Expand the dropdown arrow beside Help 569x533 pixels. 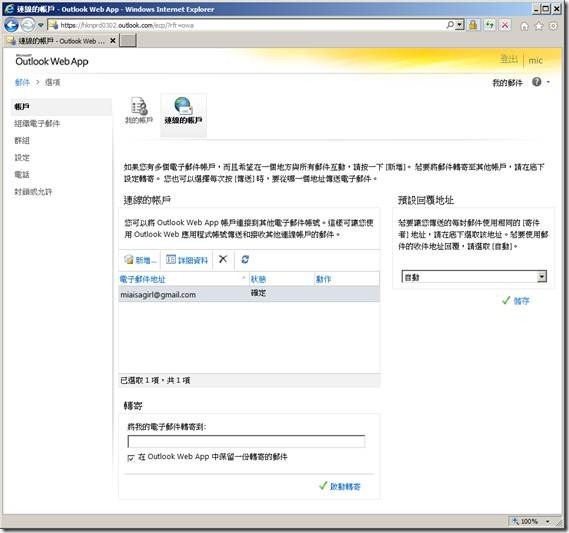548,82
